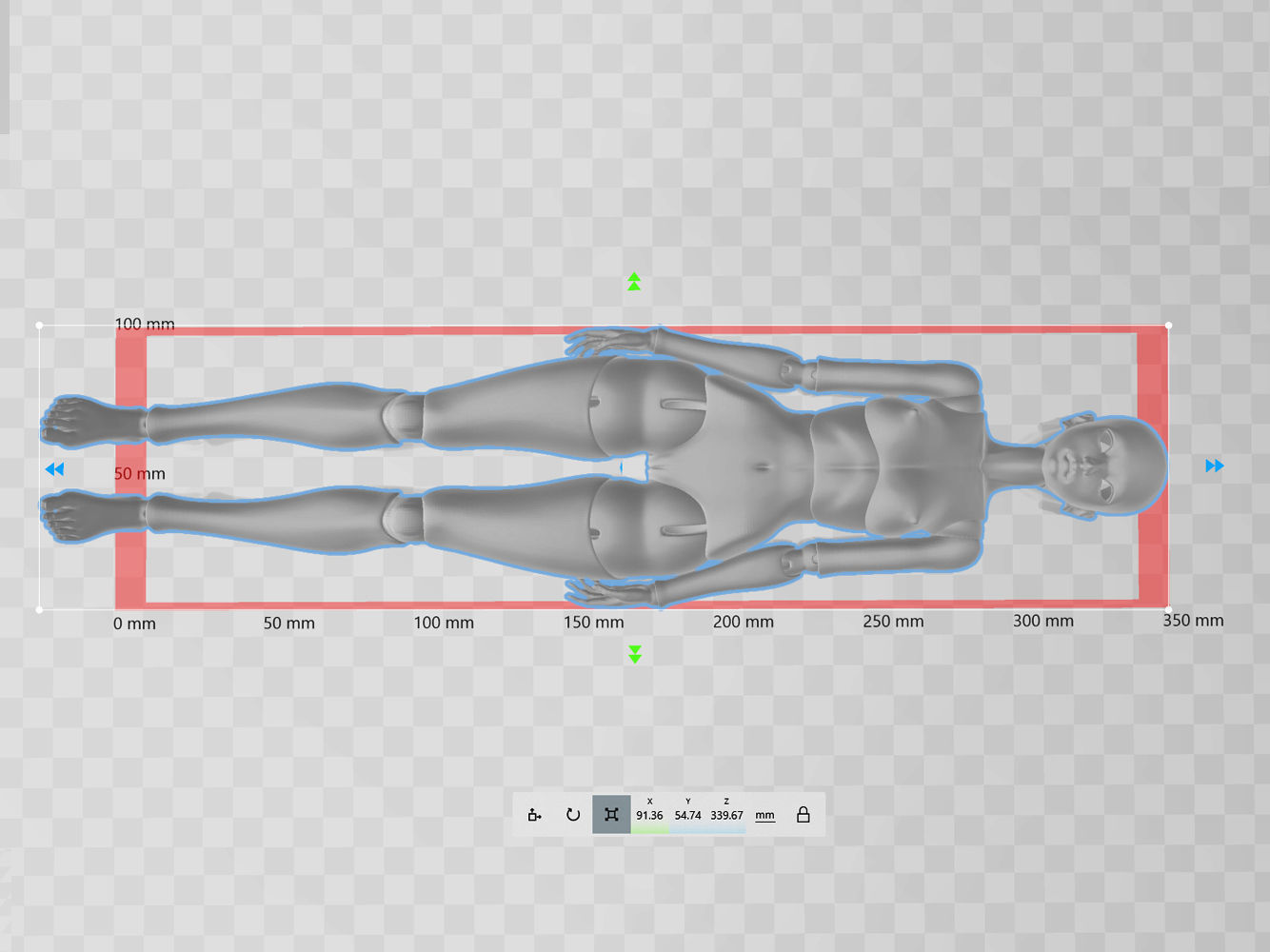Click the 0 mm ruler label
The height and width of the screenshot is (952, 1270).
pos(134,624)
